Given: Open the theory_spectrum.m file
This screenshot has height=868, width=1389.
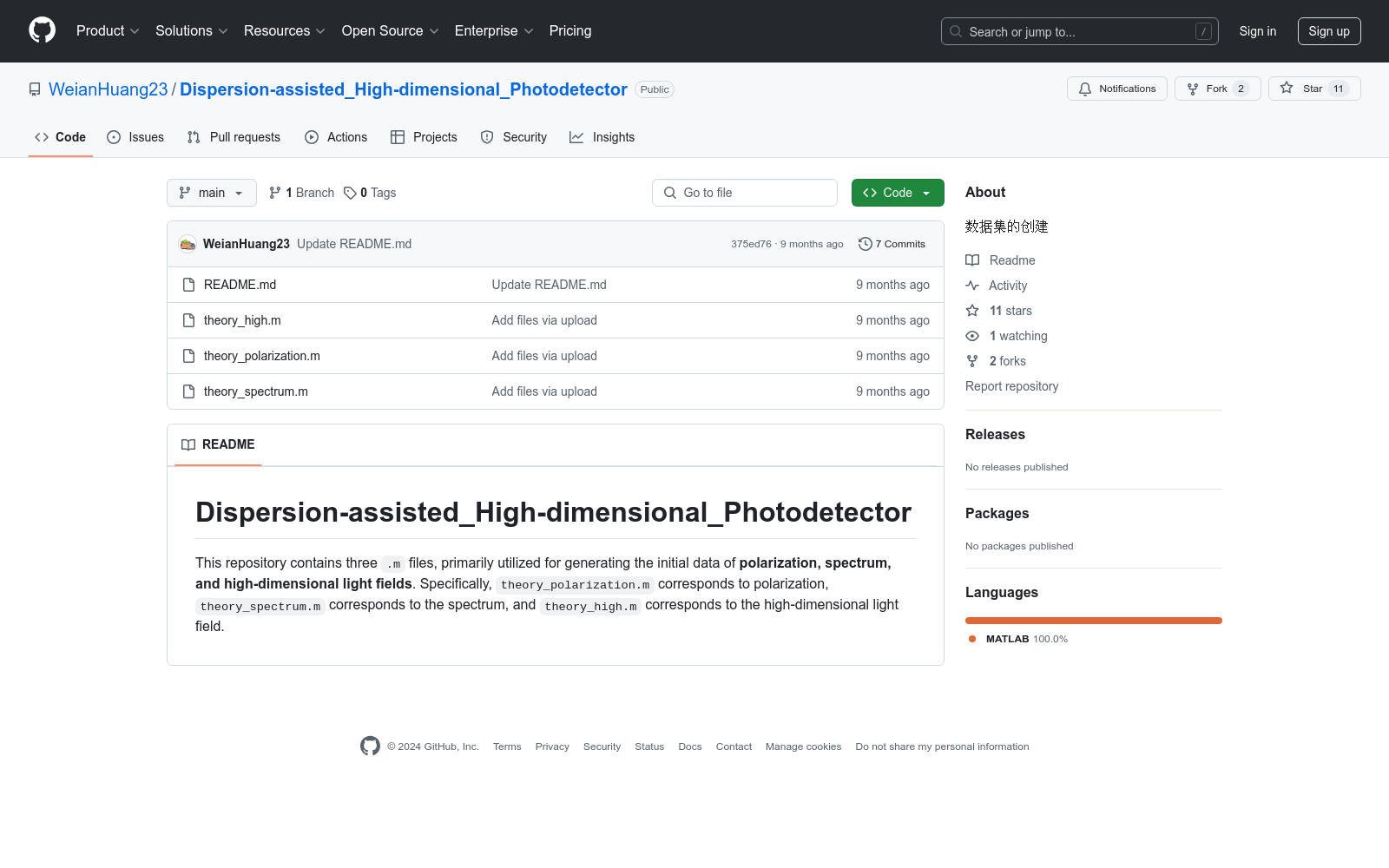Looking at the screenshot, I should pos(256,391).
